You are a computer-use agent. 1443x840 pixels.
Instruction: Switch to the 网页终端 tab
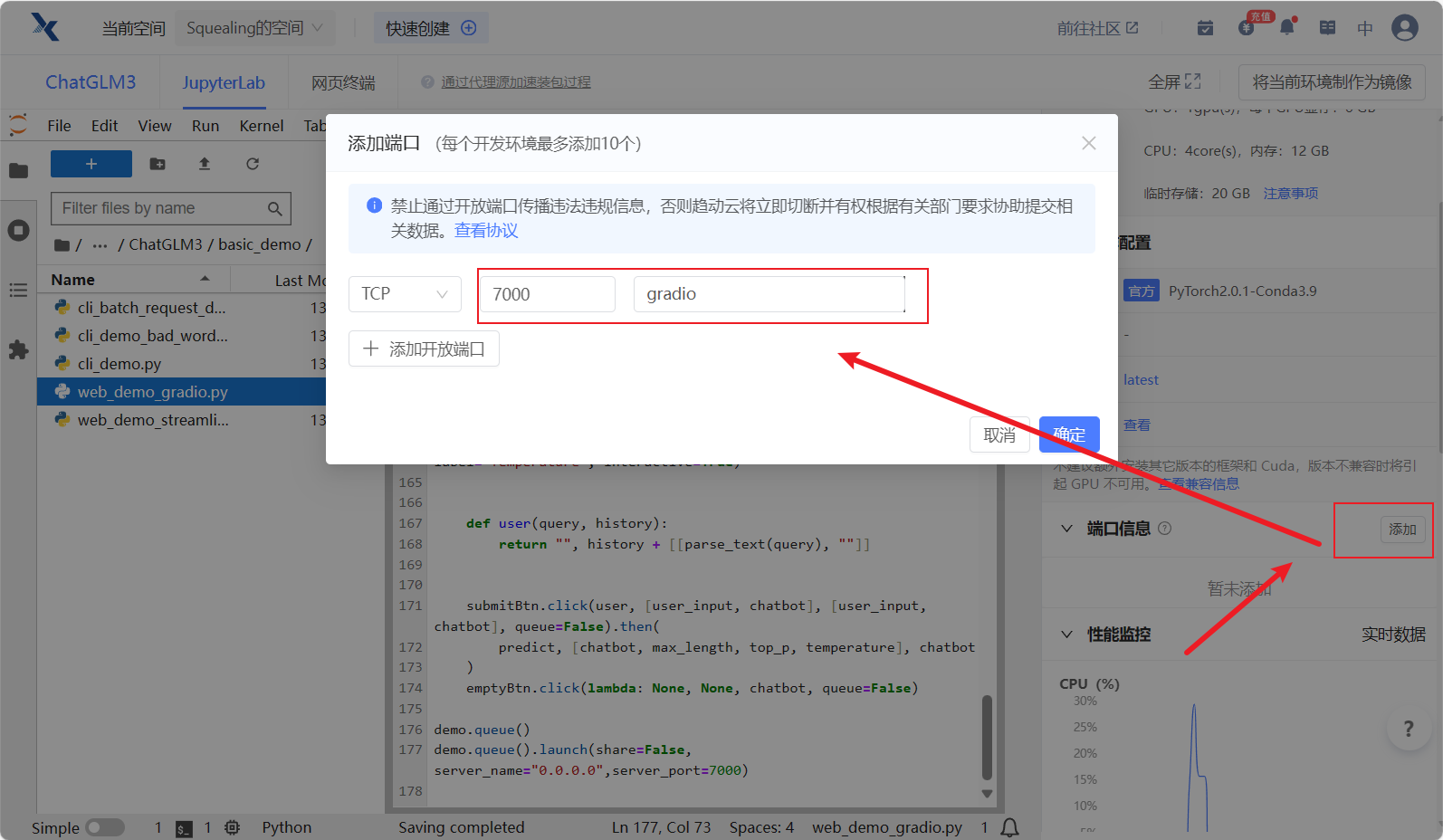(343, 82)
